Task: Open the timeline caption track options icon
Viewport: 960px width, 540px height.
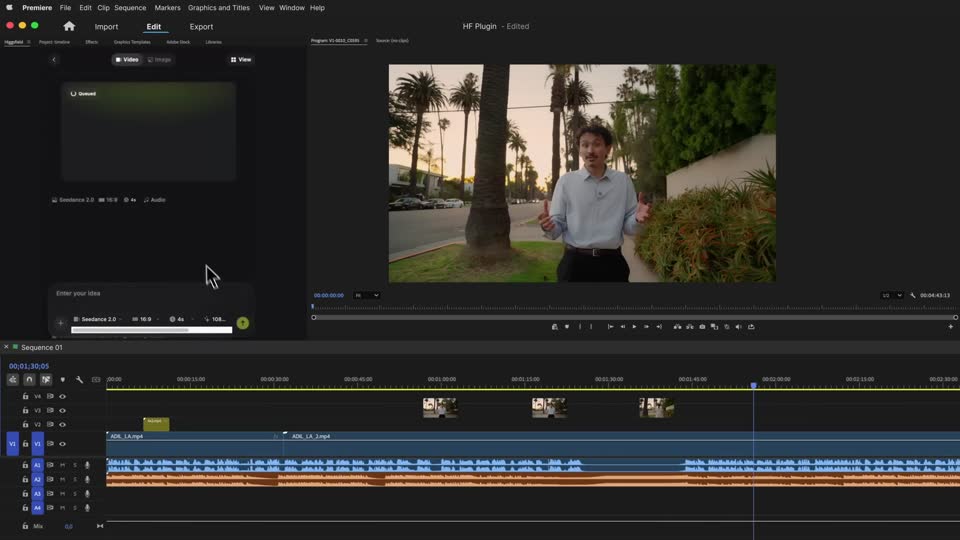Action: [x=96, y=380]
